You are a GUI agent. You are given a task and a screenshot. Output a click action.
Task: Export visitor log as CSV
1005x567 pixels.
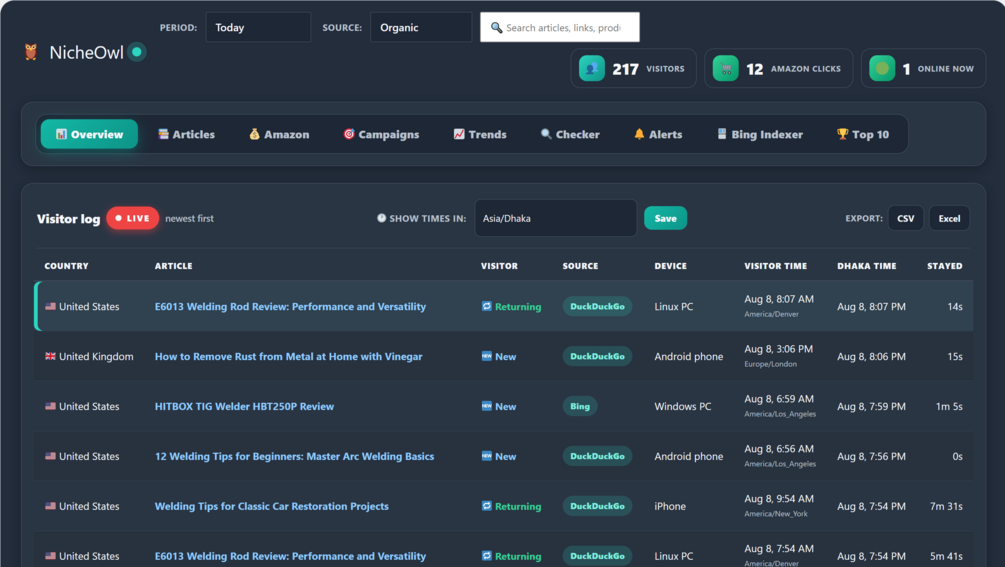(906, 218)
